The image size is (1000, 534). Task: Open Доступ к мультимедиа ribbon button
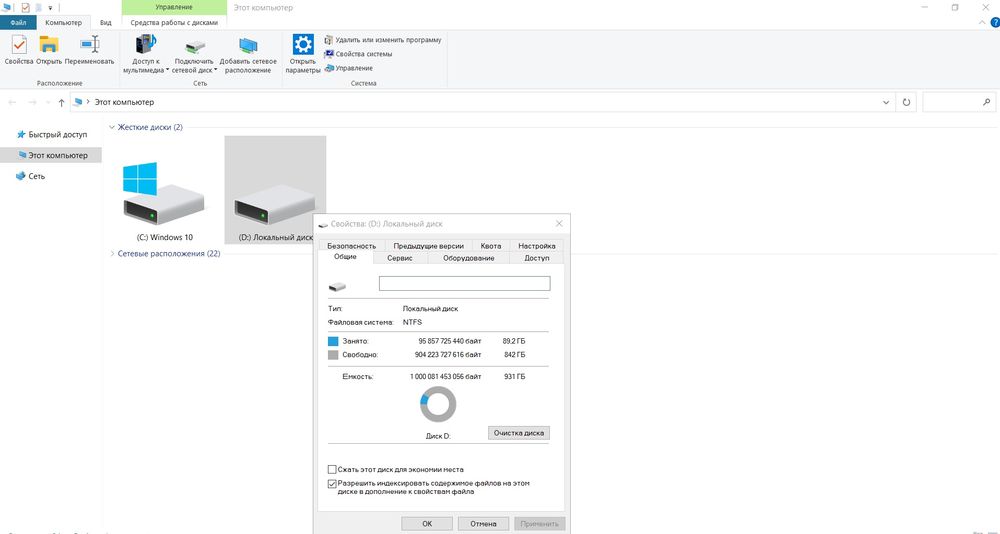(x=146, y=54)
